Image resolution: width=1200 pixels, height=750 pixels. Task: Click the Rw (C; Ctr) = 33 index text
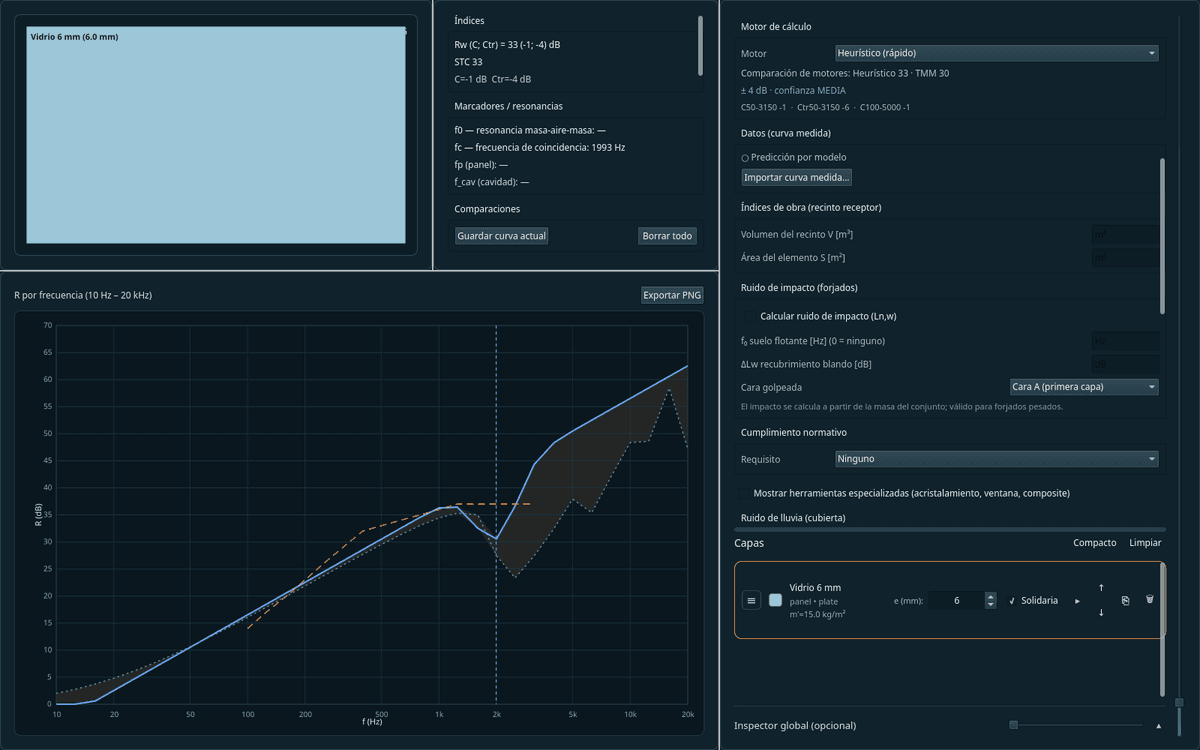(x=507, y=45)
